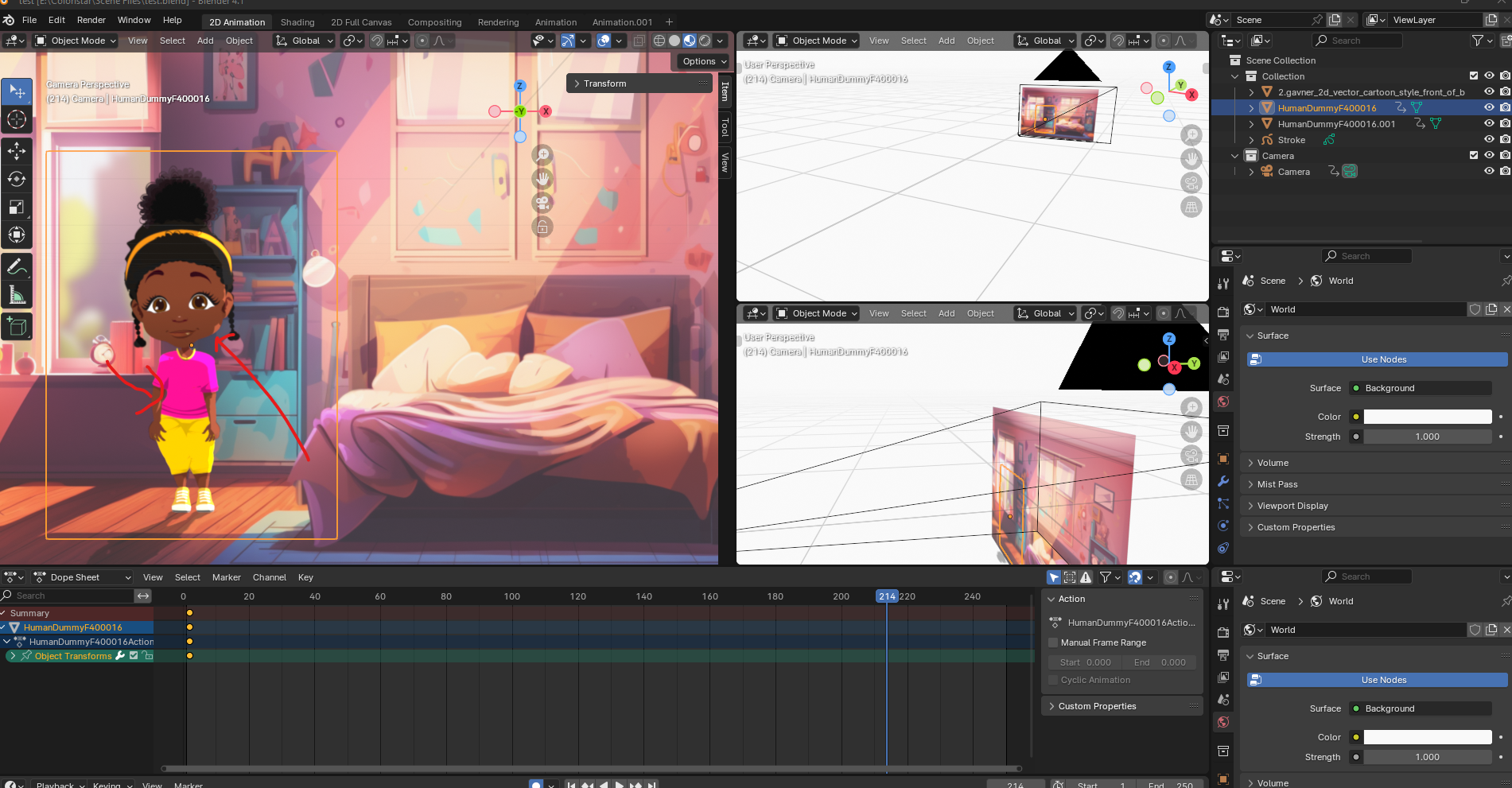This screenshot has height=788, width=1512.
Task: Enable the Manual Frame Range checkbox
Action: [x=1054, y=642]
